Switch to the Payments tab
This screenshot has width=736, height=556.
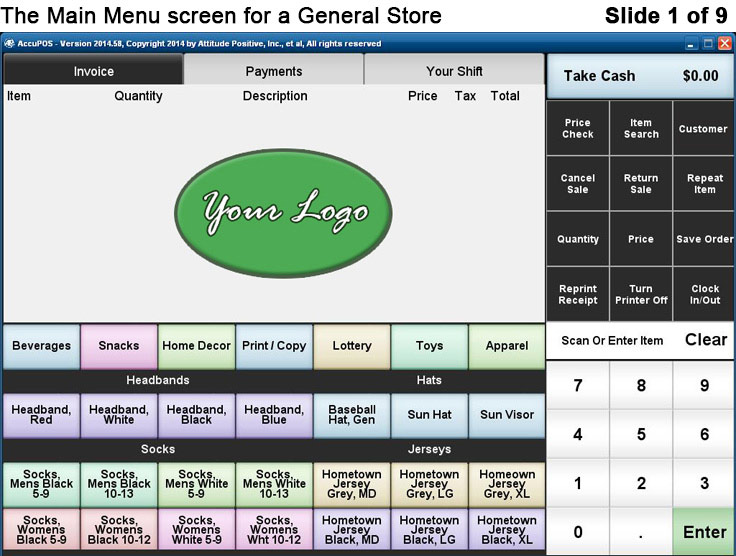tap(274, 71)
